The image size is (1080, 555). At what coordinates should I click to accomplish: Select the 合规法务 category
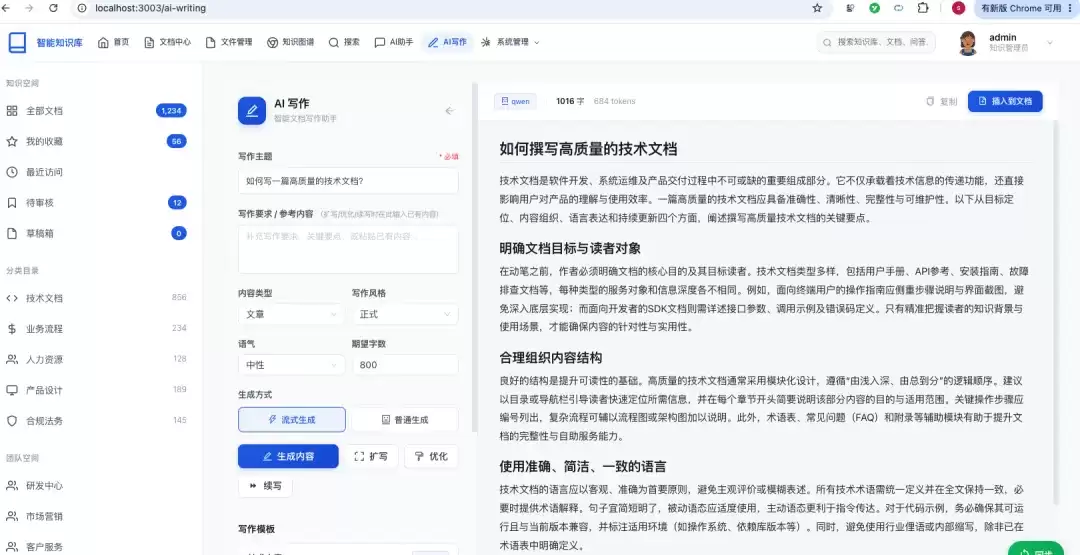96,421
